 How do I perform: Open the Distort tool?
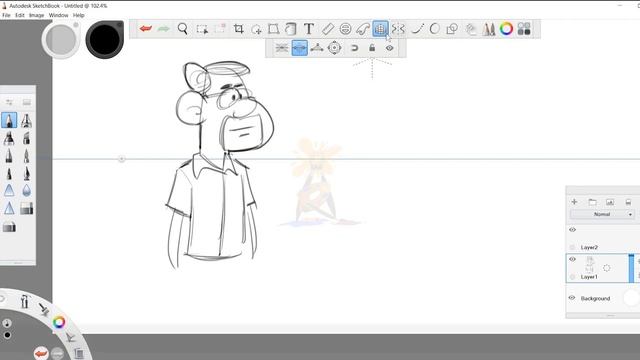(x=273, y=29)
